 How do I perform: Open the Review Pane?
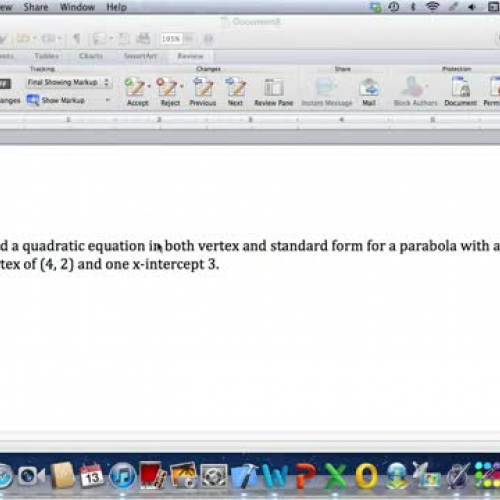coord(274,88)
